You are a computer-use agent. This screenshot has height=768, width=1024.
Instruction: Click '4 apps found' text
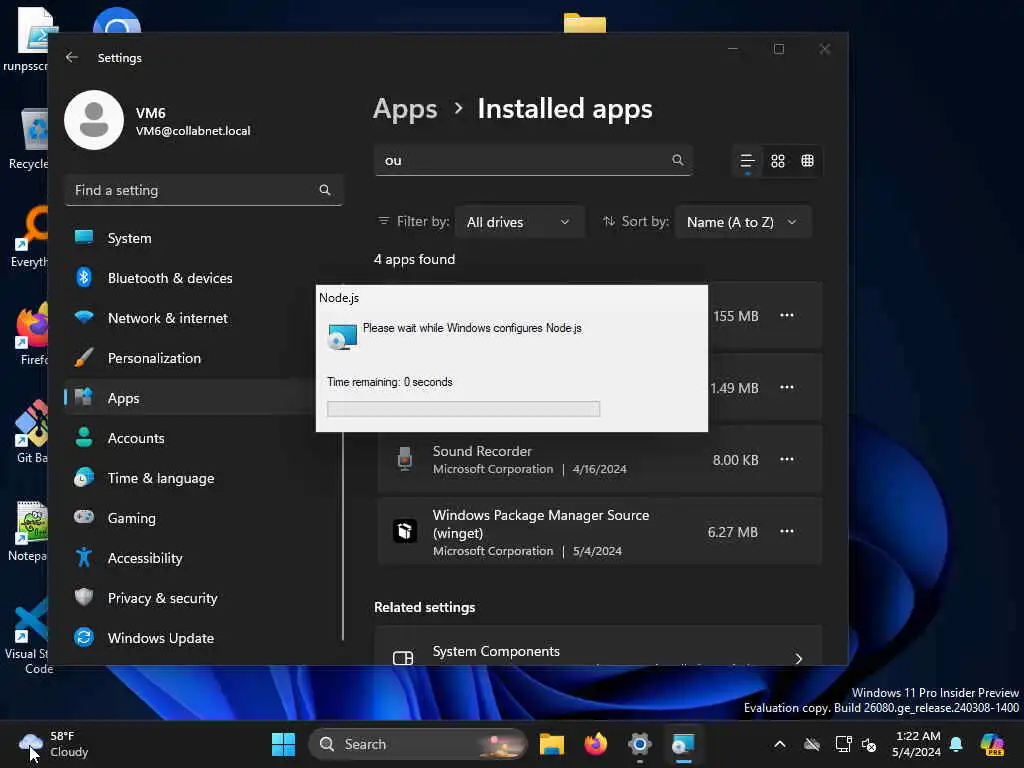click(x=414, y=259)
